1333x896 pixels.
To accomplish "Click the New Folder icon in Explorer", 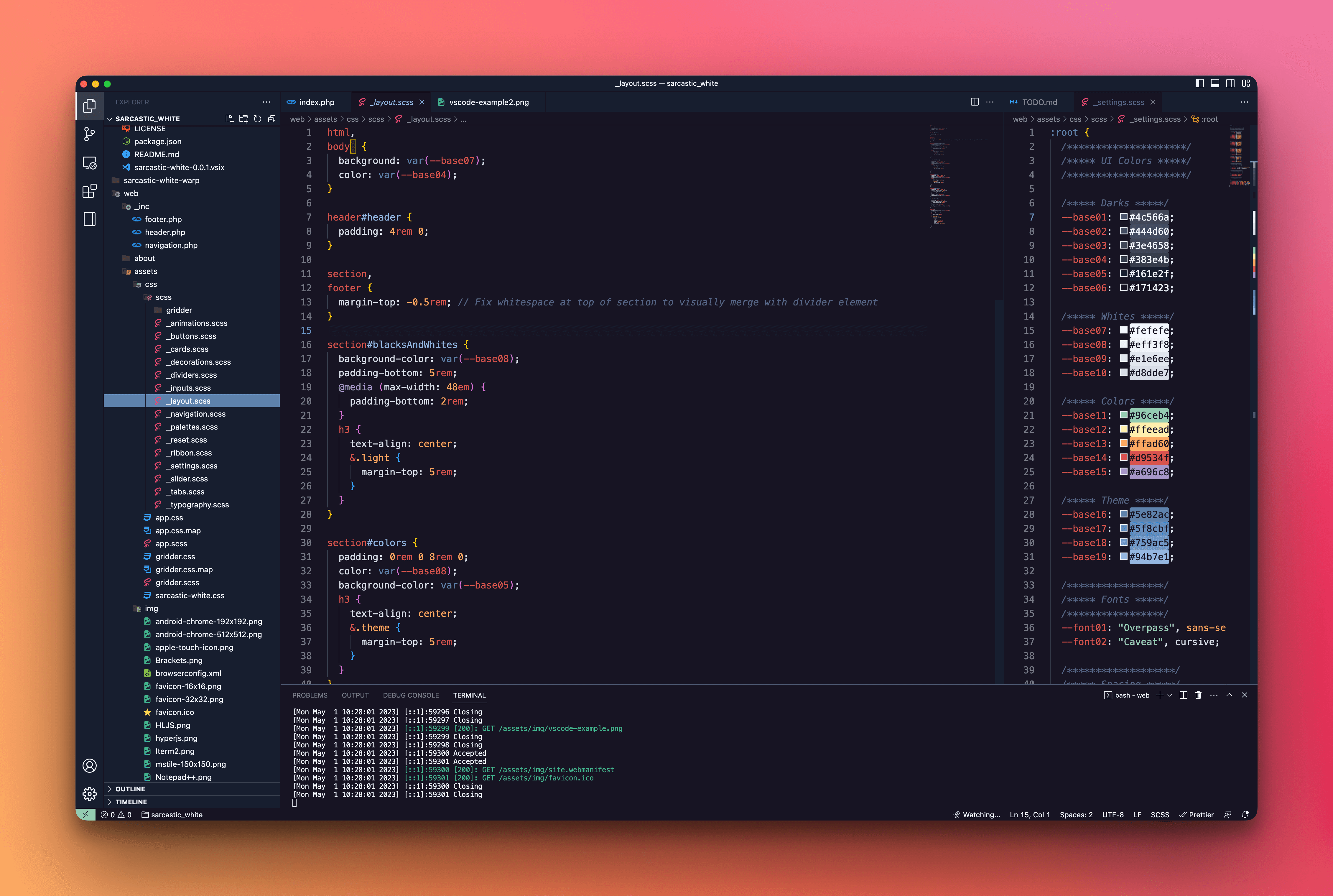I will click(243, 119).
